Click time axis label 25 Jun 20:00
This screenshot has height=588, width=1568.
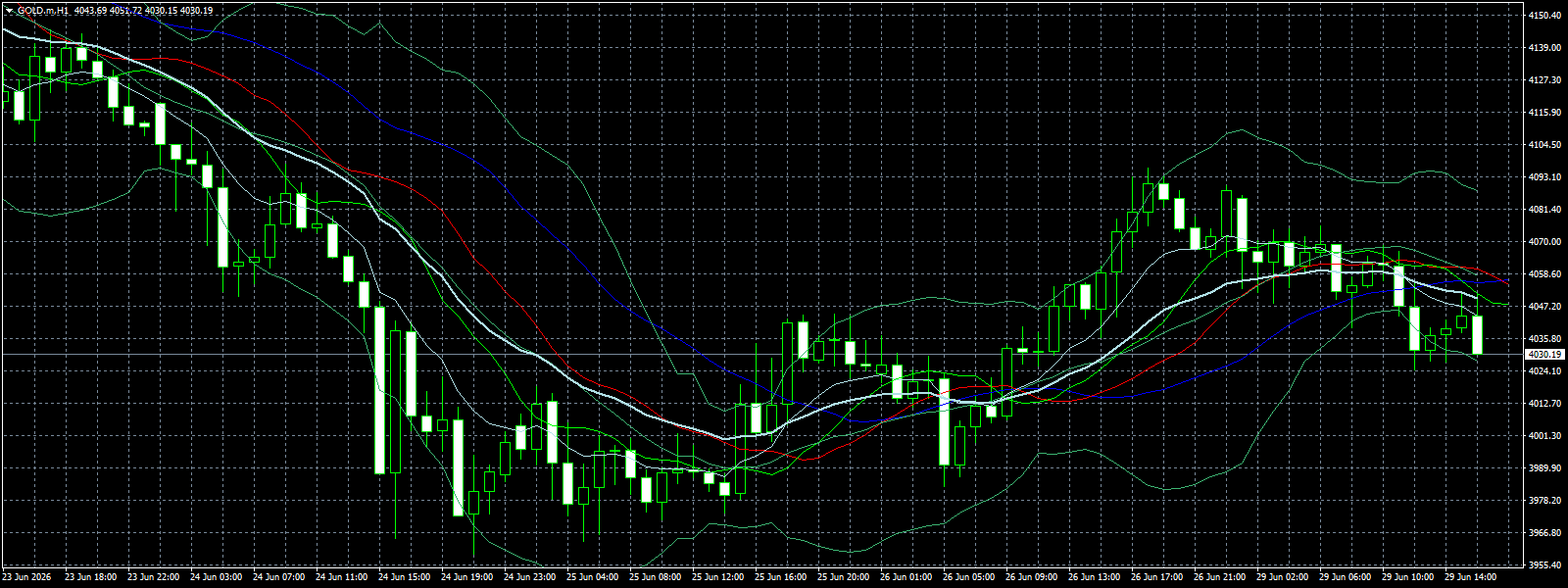[843, 577]
